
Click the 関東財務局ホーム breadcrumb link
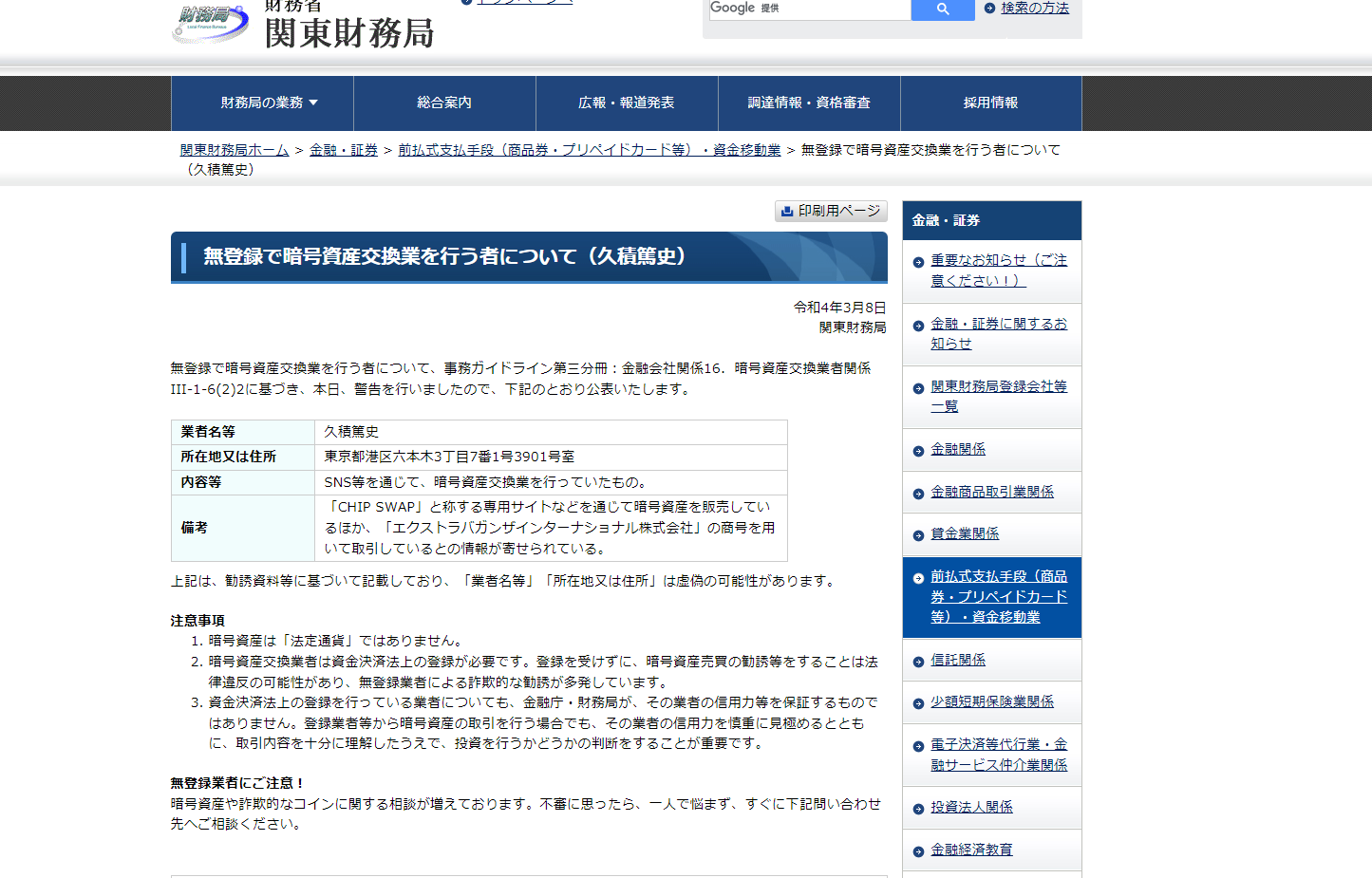pos(235,150)
